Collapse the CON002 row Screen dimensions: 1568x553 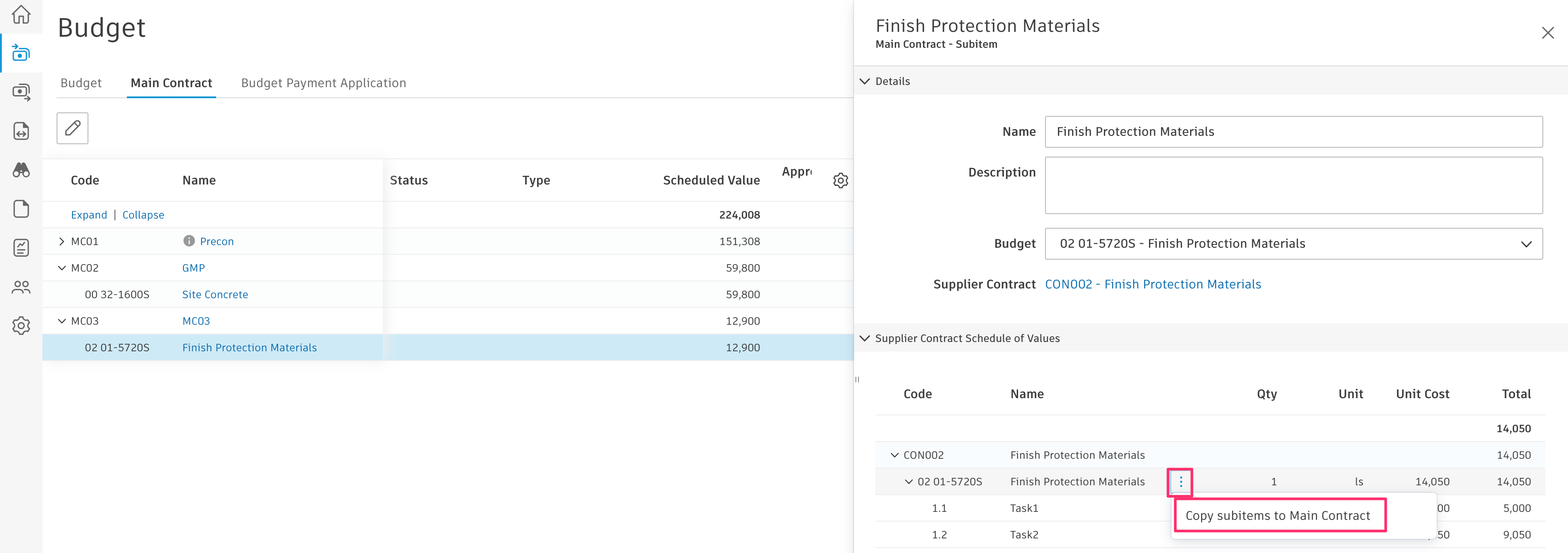tap(894, 455)
